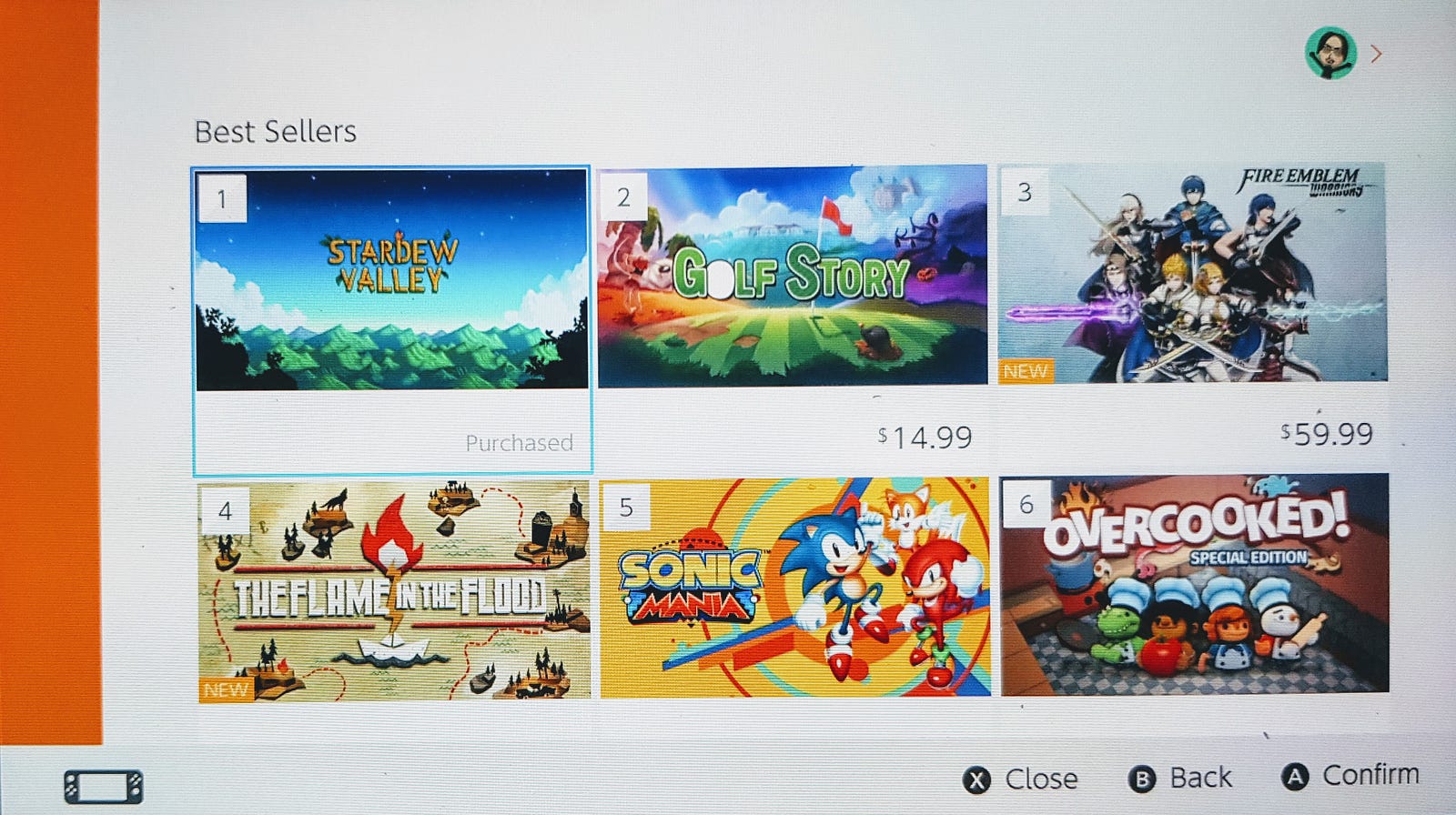Open the Fire Emblem Warriors tile
This screenshot has height=815, width=1456.
(x=1192, y=307)
